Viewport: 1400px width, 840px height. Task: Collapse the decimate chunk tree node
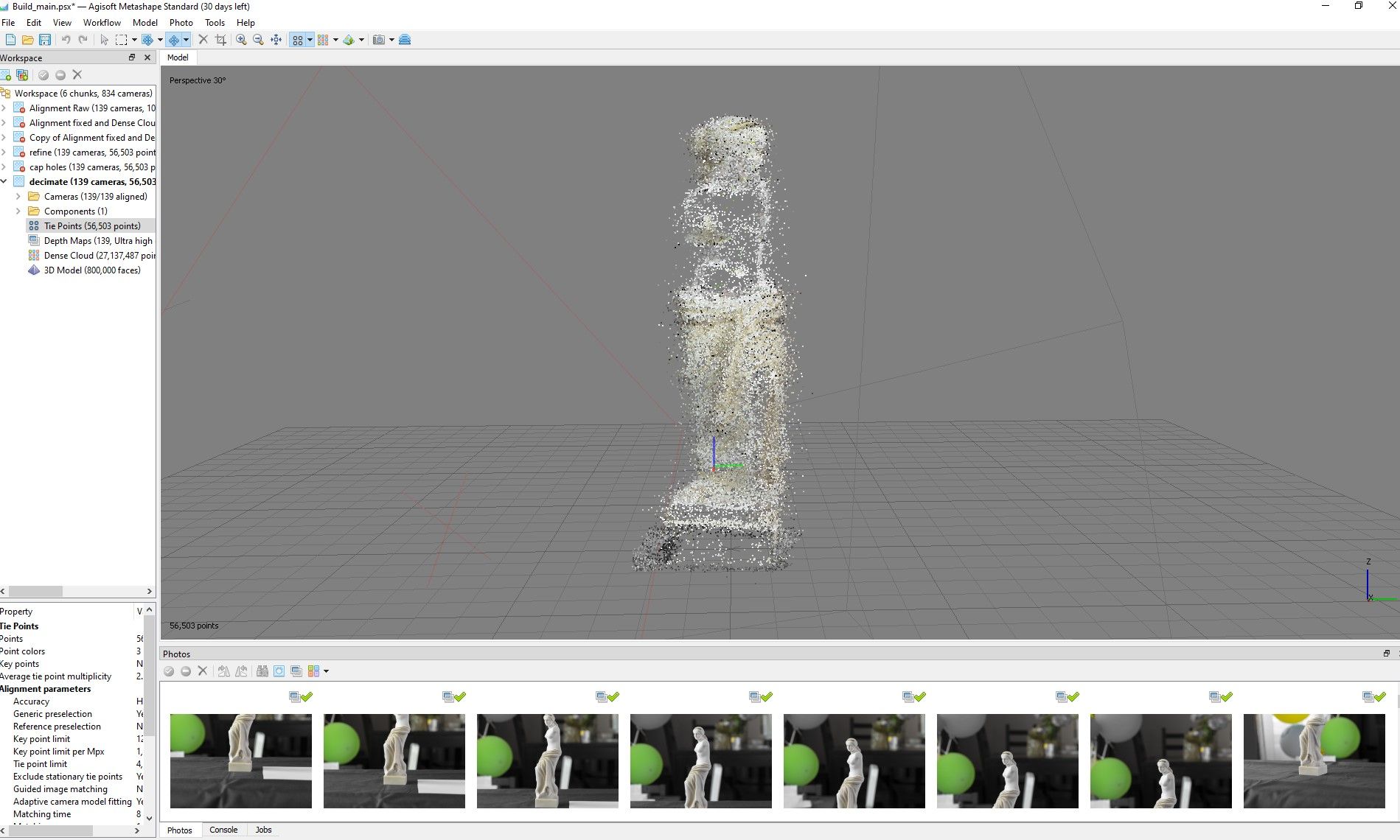4,182
